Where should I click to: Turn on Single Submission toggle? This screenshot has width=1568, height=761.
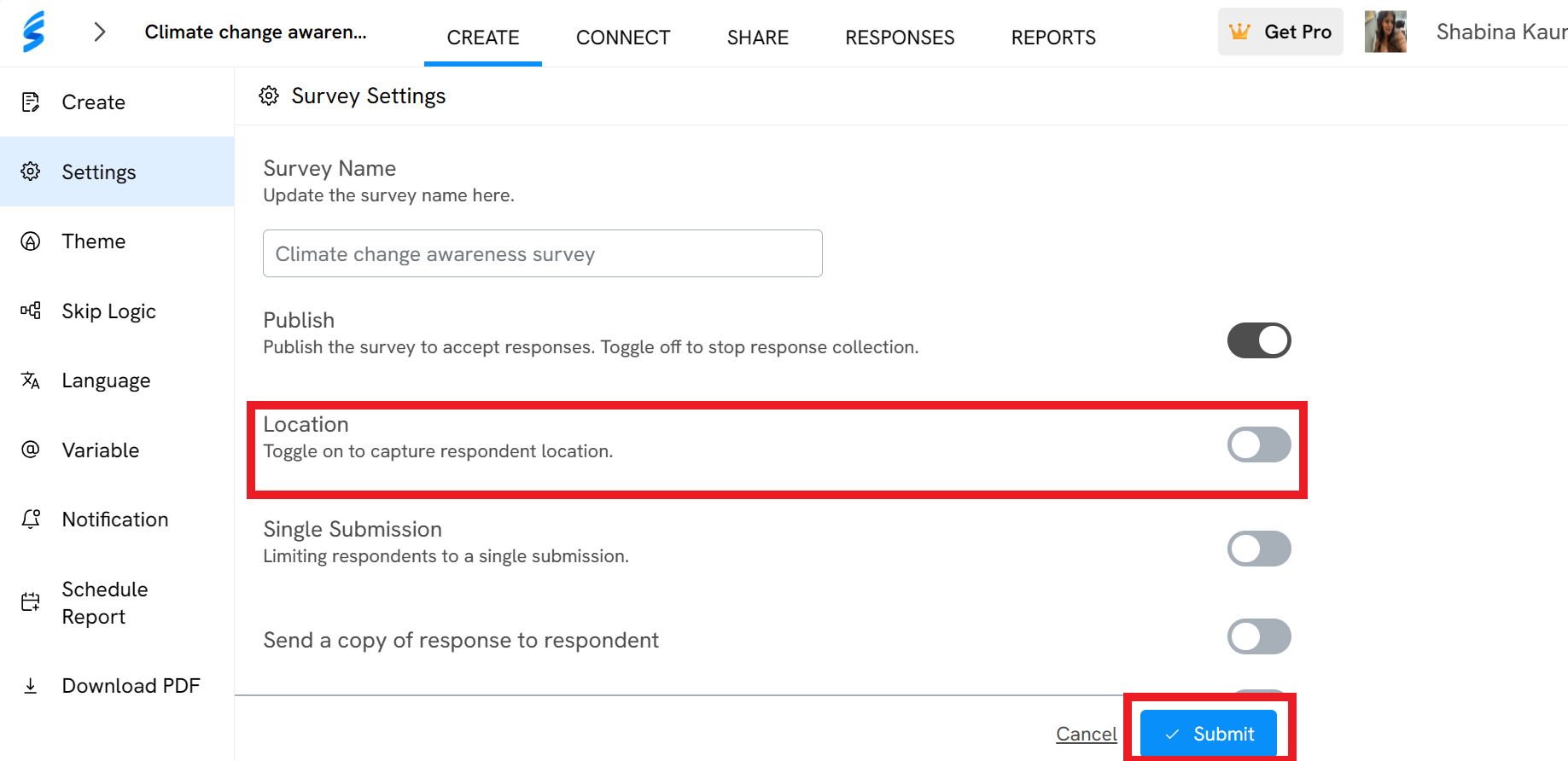coord(1259,549)
